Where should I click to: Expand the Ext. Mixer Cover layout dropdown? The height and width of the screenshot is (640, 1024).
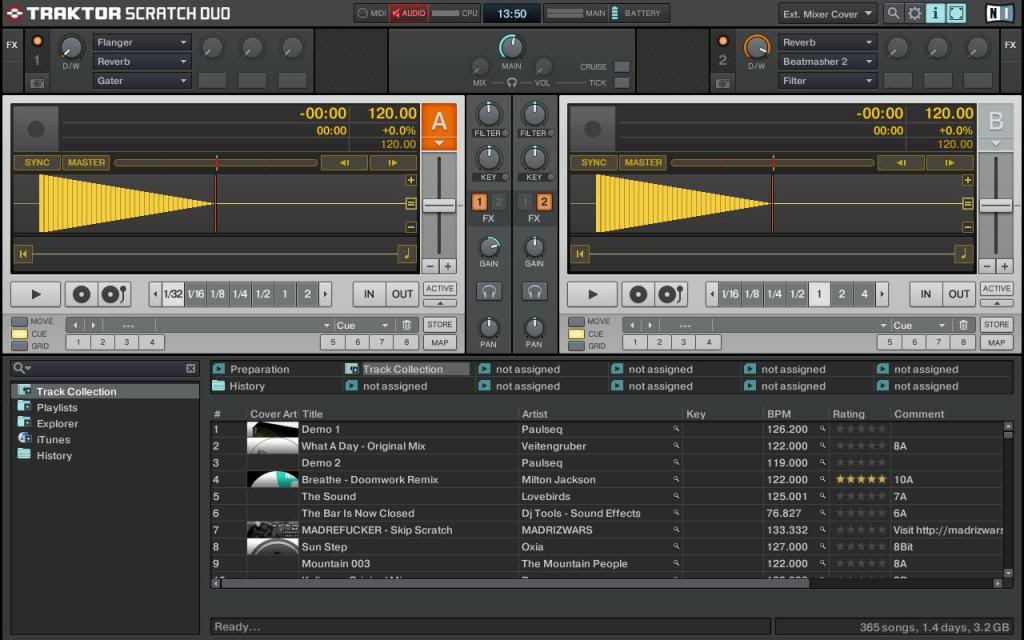827,14
